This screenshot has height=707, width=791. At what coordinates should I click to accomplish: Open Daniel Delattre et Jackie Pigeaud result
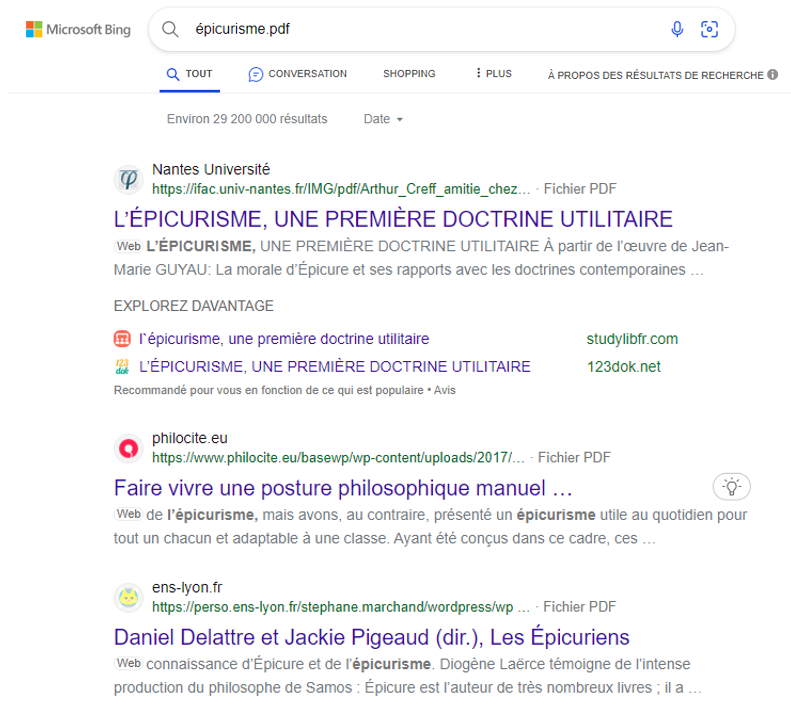click(x=372, y=637)
